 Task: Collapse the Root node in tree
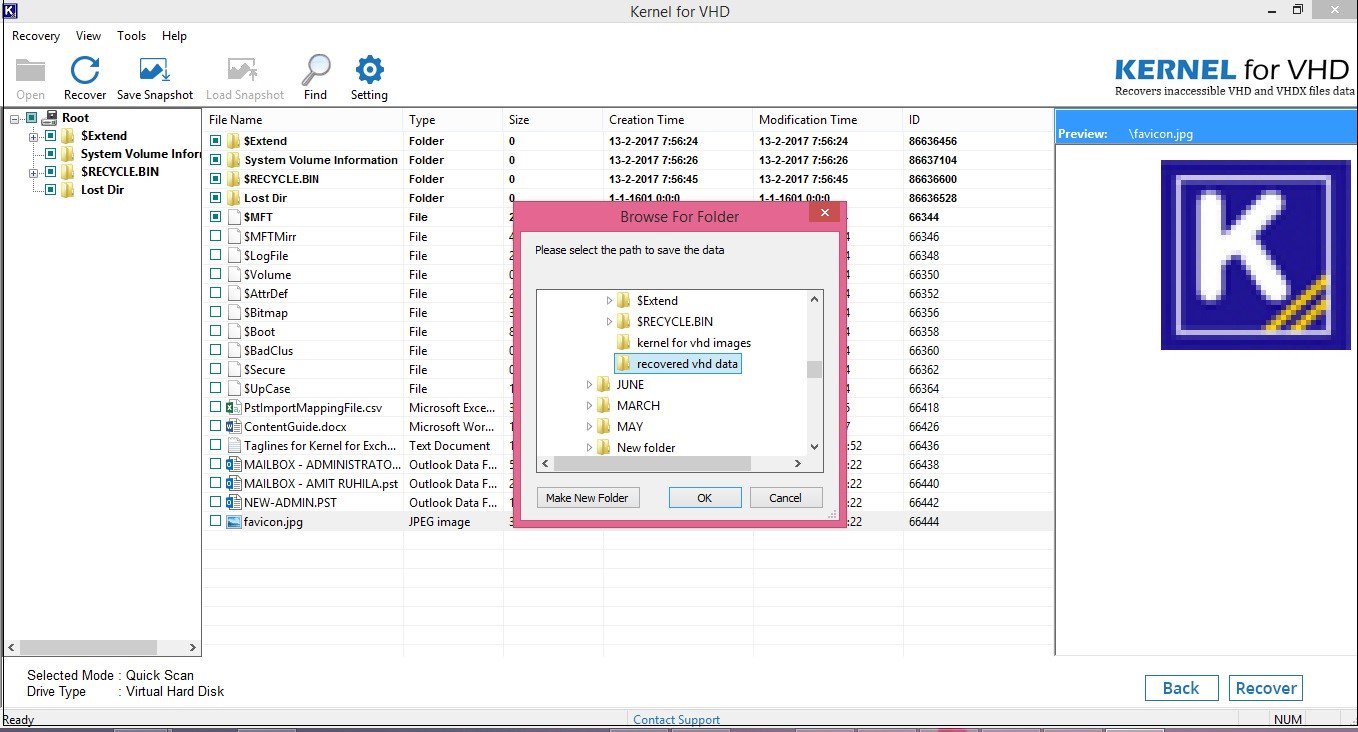tap(15, 118)
